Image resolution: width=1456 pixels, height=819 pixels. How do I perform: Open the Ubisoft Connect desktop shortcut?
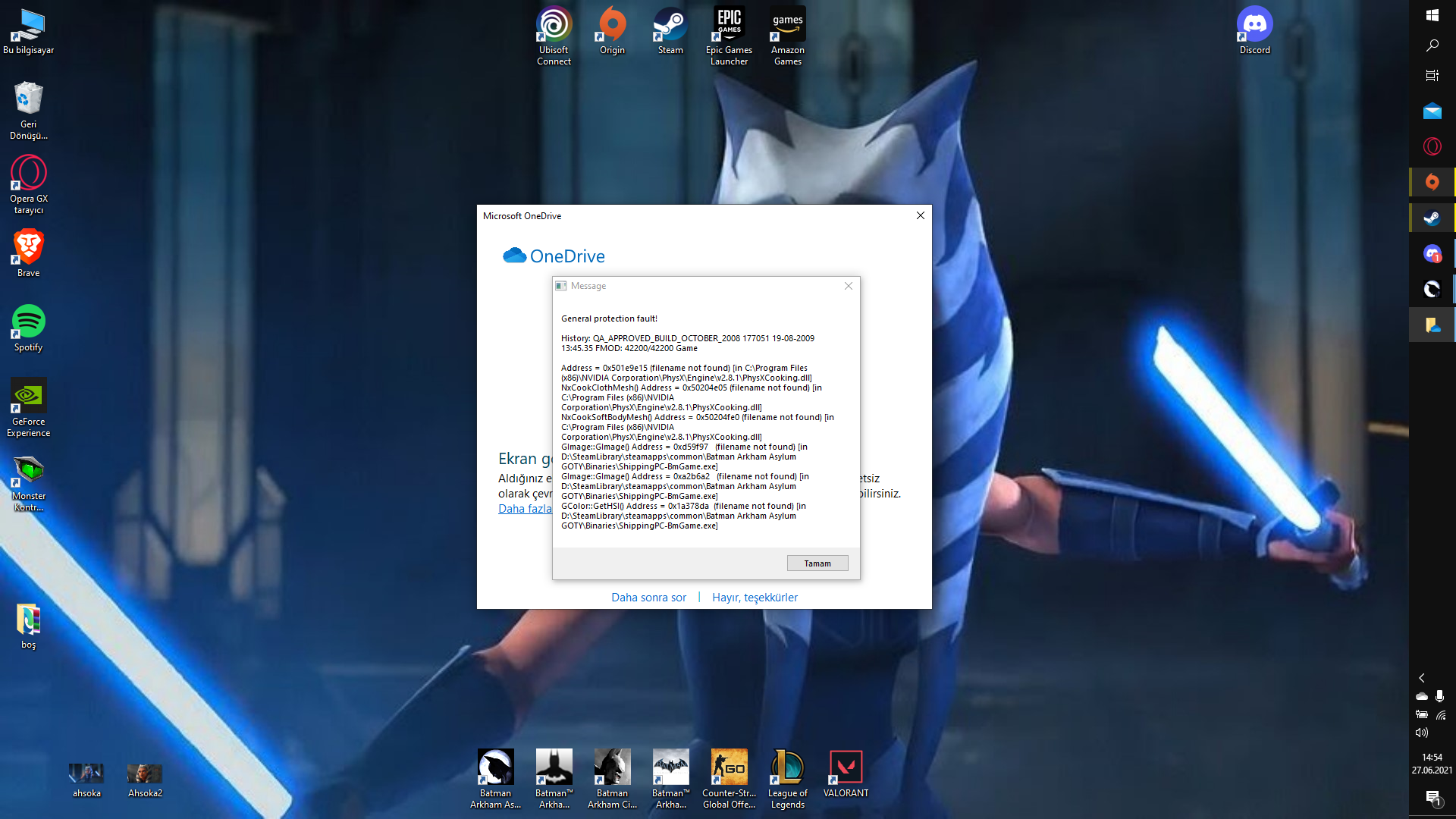[554, 36]
